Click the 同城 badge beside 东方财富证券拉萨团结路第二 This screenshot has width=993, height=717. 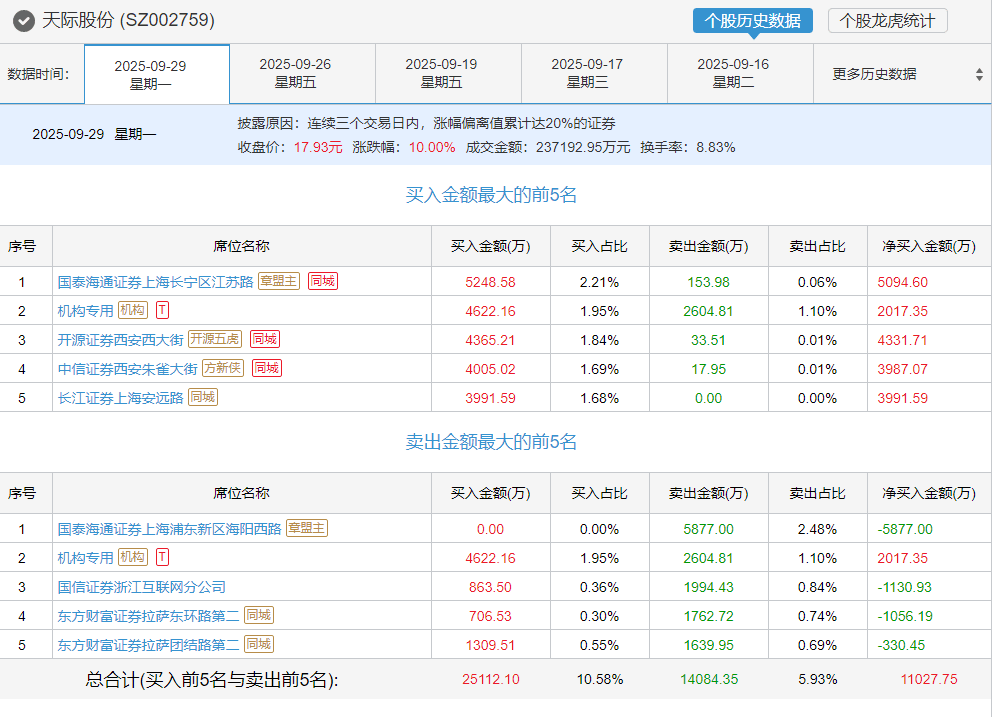click(258, 644)
